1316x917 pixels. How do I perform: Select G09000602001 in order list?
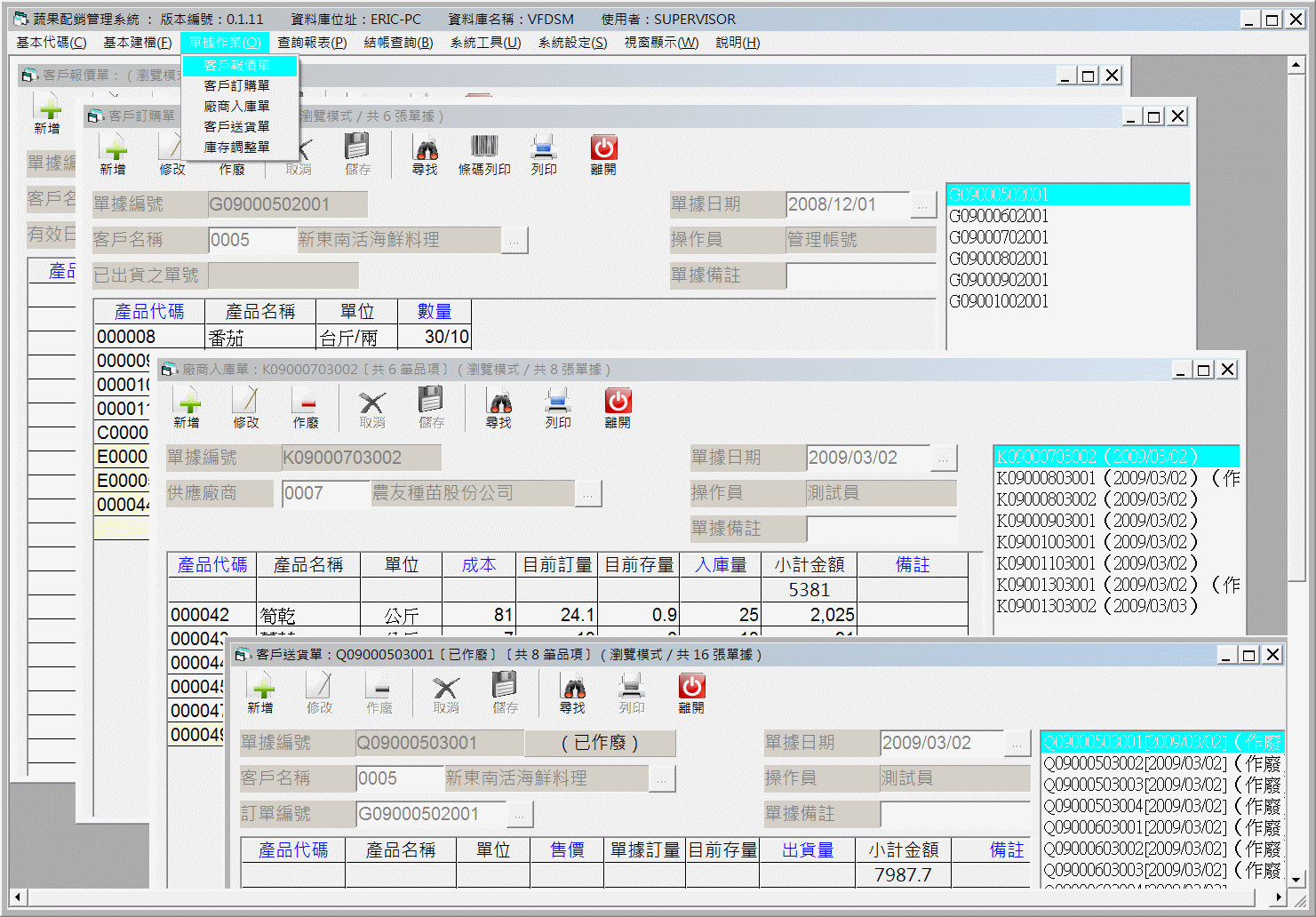(999, 216)
